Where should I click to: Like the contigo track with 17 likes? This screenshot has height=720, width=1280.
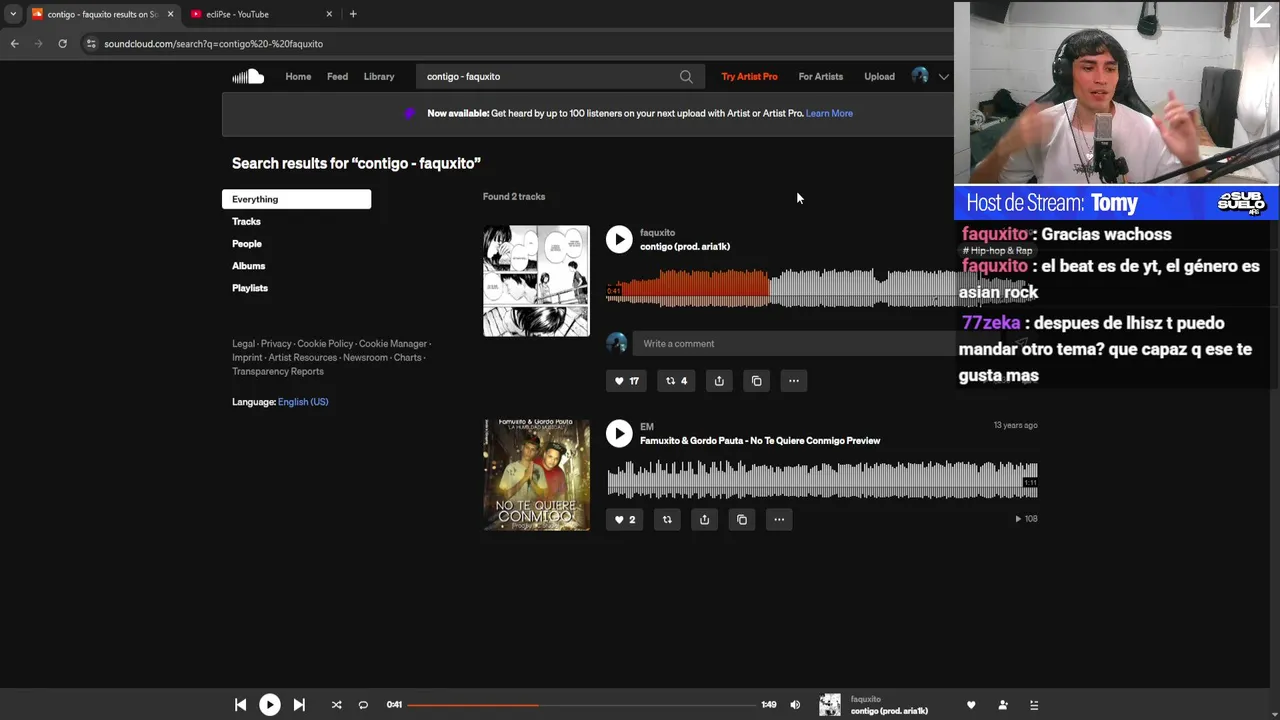click(626, 381)
